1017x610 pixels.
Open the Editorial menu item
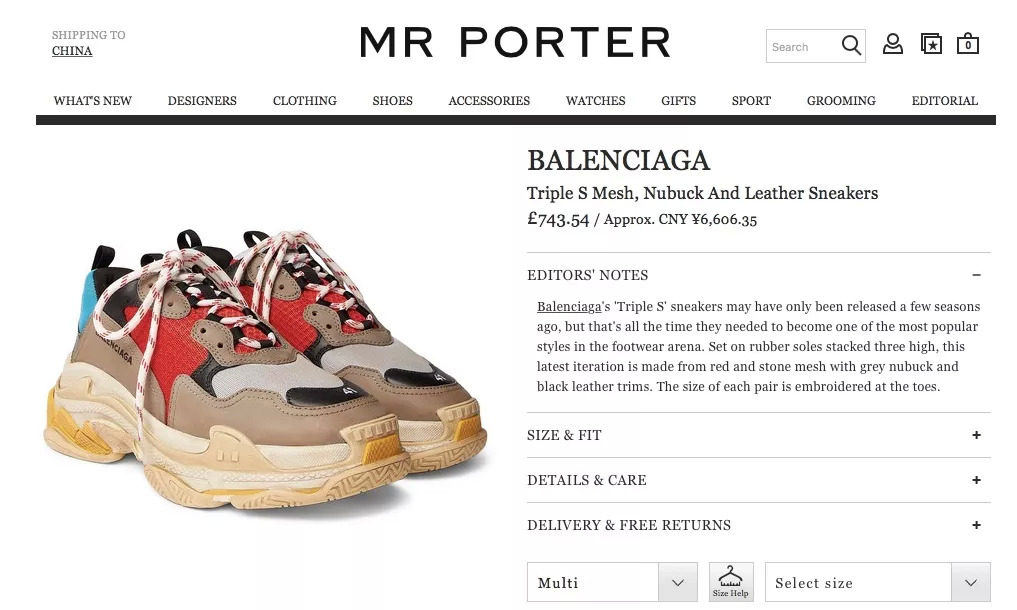[944, 101]
